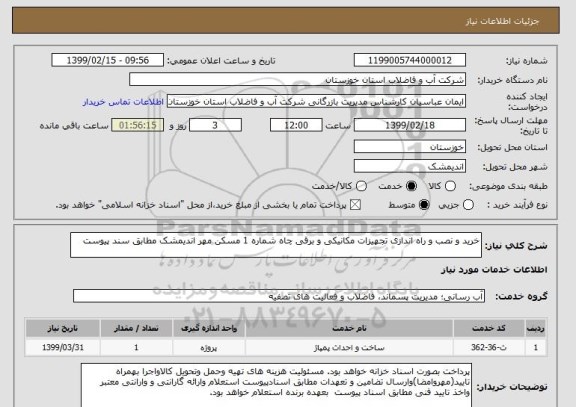Screen dimensions: 576x407
Task: Click the کد خدمت column header
Action: tap(489, 328)
